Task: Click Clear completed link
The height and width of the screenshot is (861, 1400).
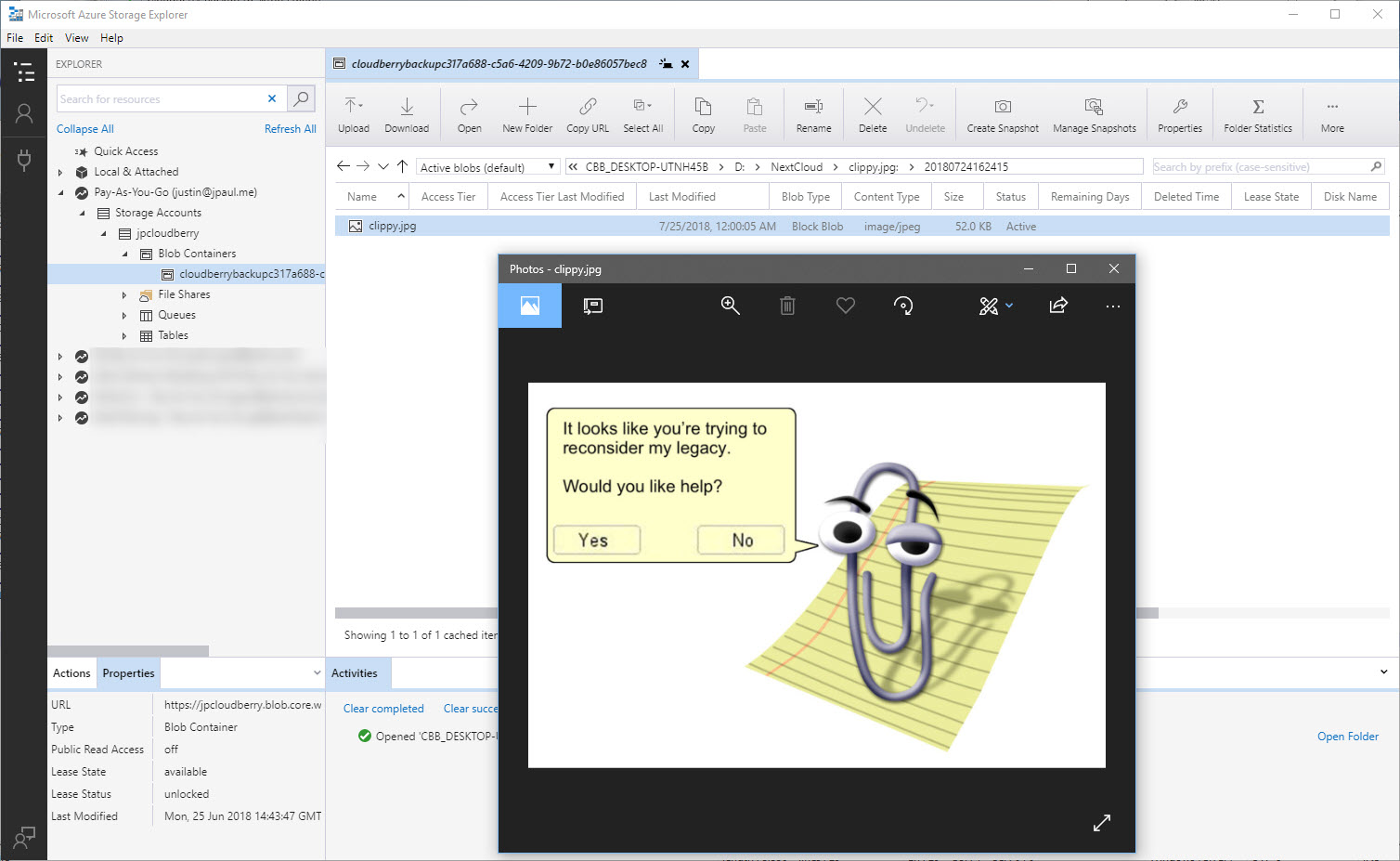Action: [x=383, y=709]
